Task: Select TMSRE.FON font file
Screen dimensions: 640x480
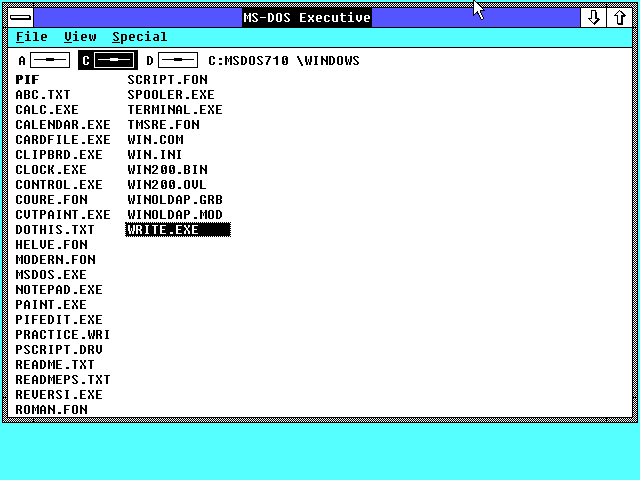Action: (x=163, y=124)
